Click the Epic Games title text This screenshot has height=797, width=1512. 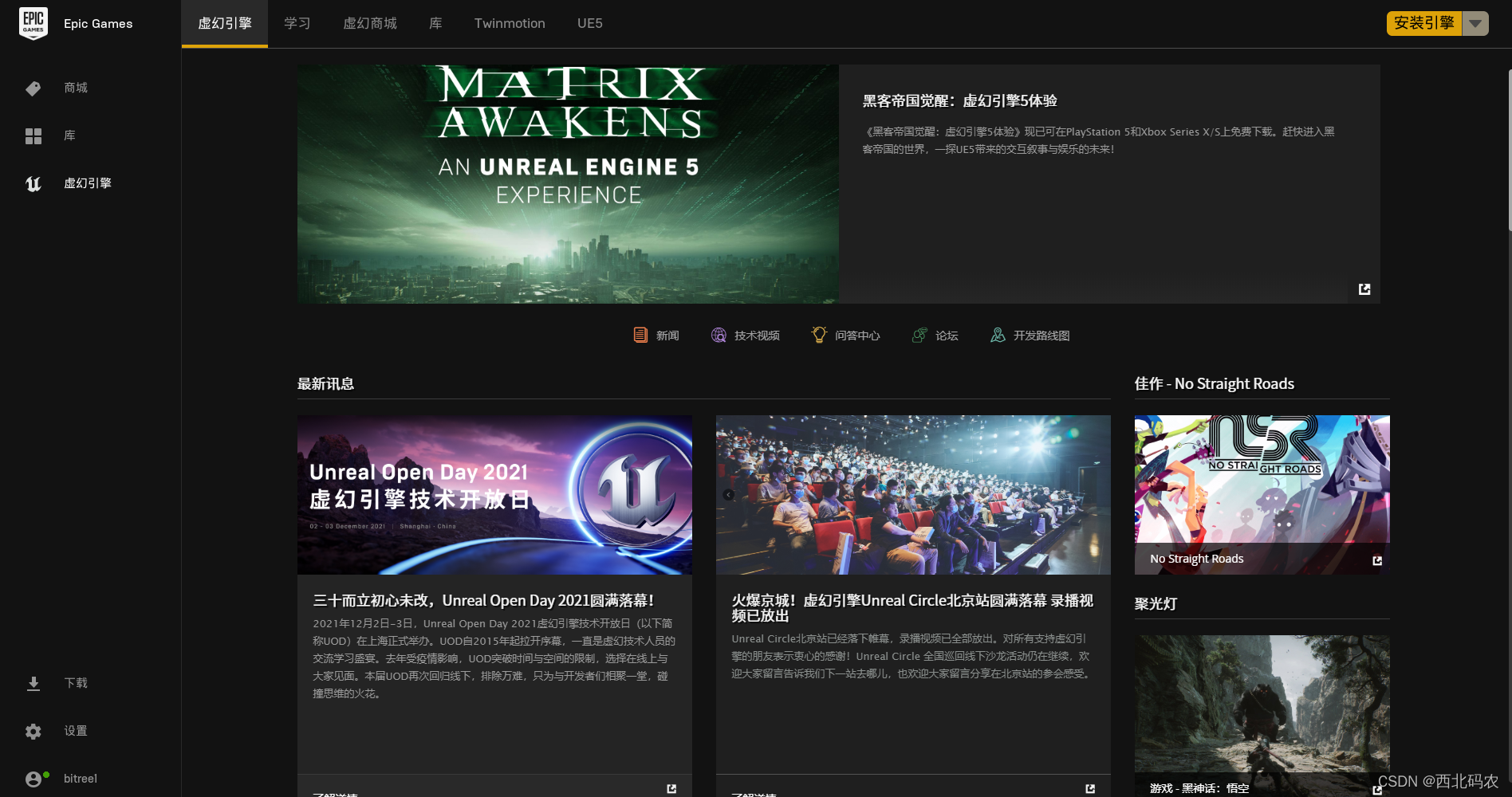(x=98, y=24)
